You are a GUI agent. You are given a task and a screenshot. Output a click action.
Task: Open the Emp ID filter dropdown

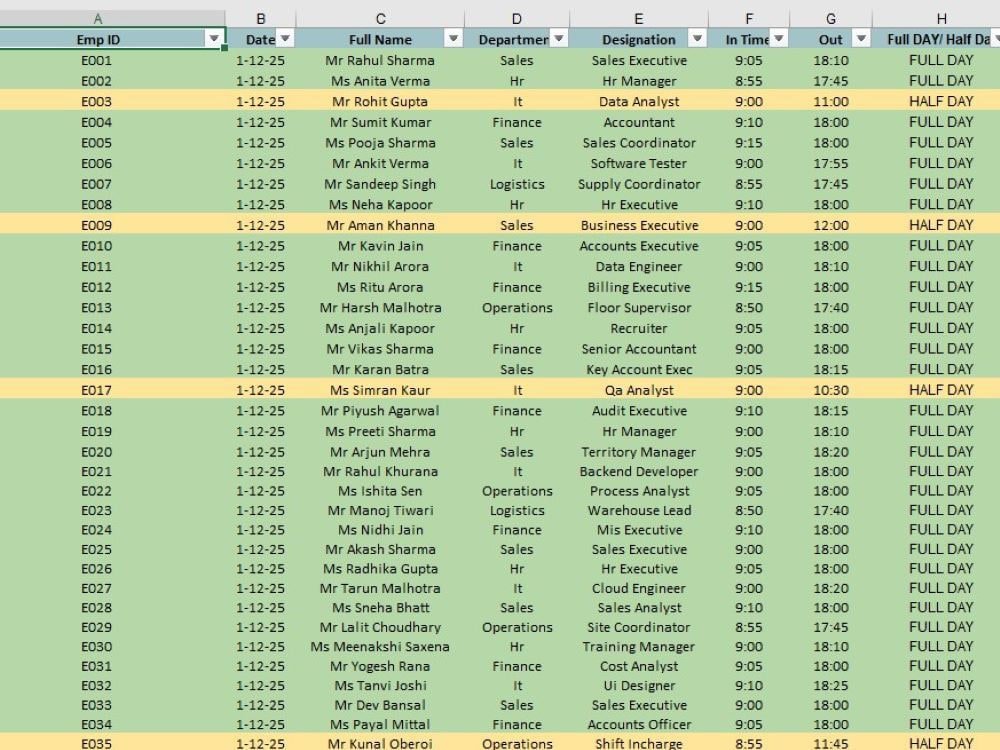[214, 39]
